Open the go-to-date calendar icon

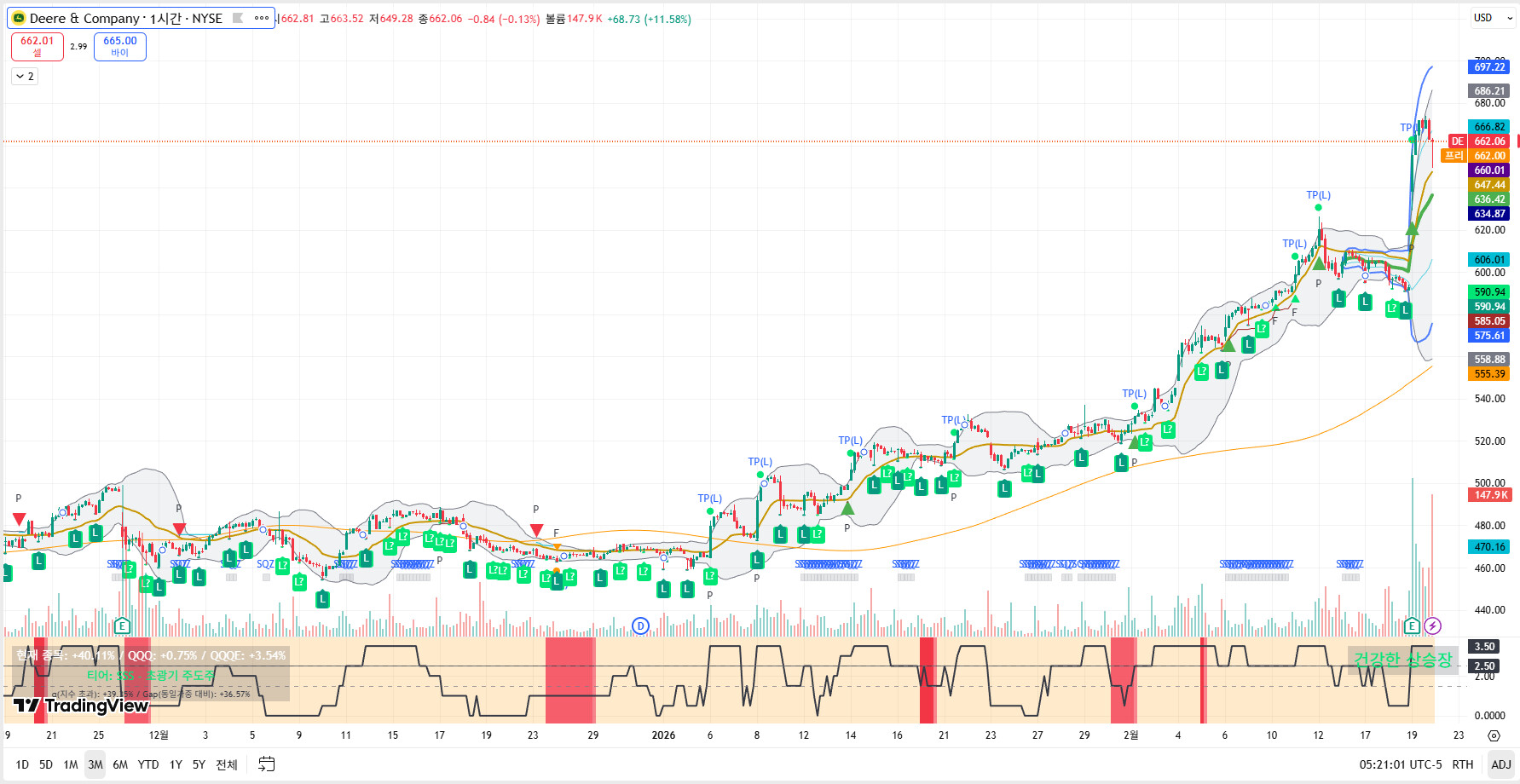(x=267, y=764)
